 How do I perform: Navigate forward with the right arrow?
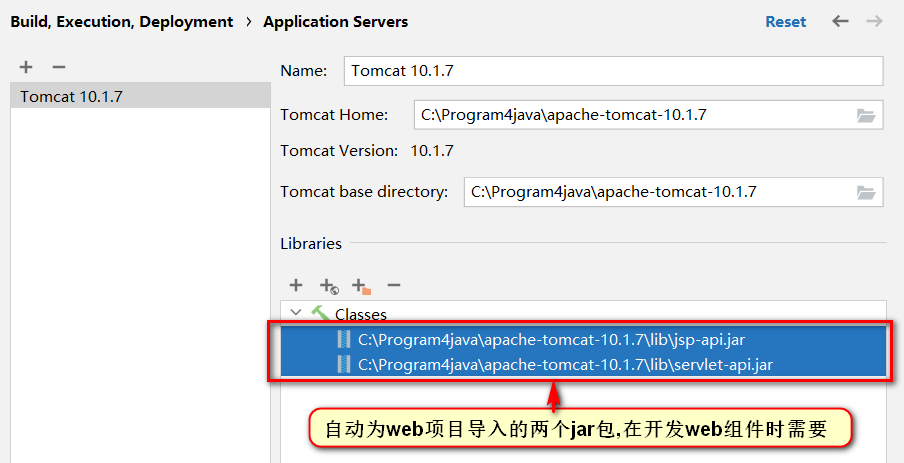(874, 22)
